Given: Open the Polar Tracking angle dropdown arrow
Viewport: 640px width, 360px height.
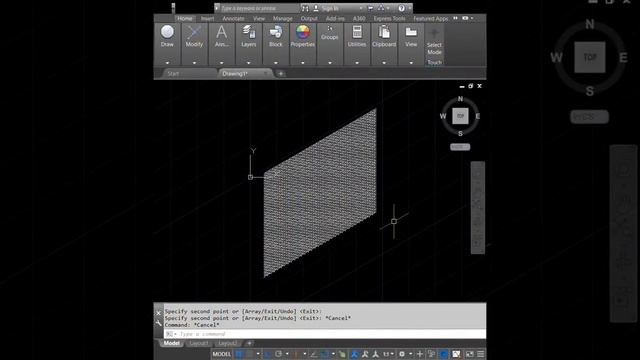Looking at the screenshot, I should tap(287, 354).
